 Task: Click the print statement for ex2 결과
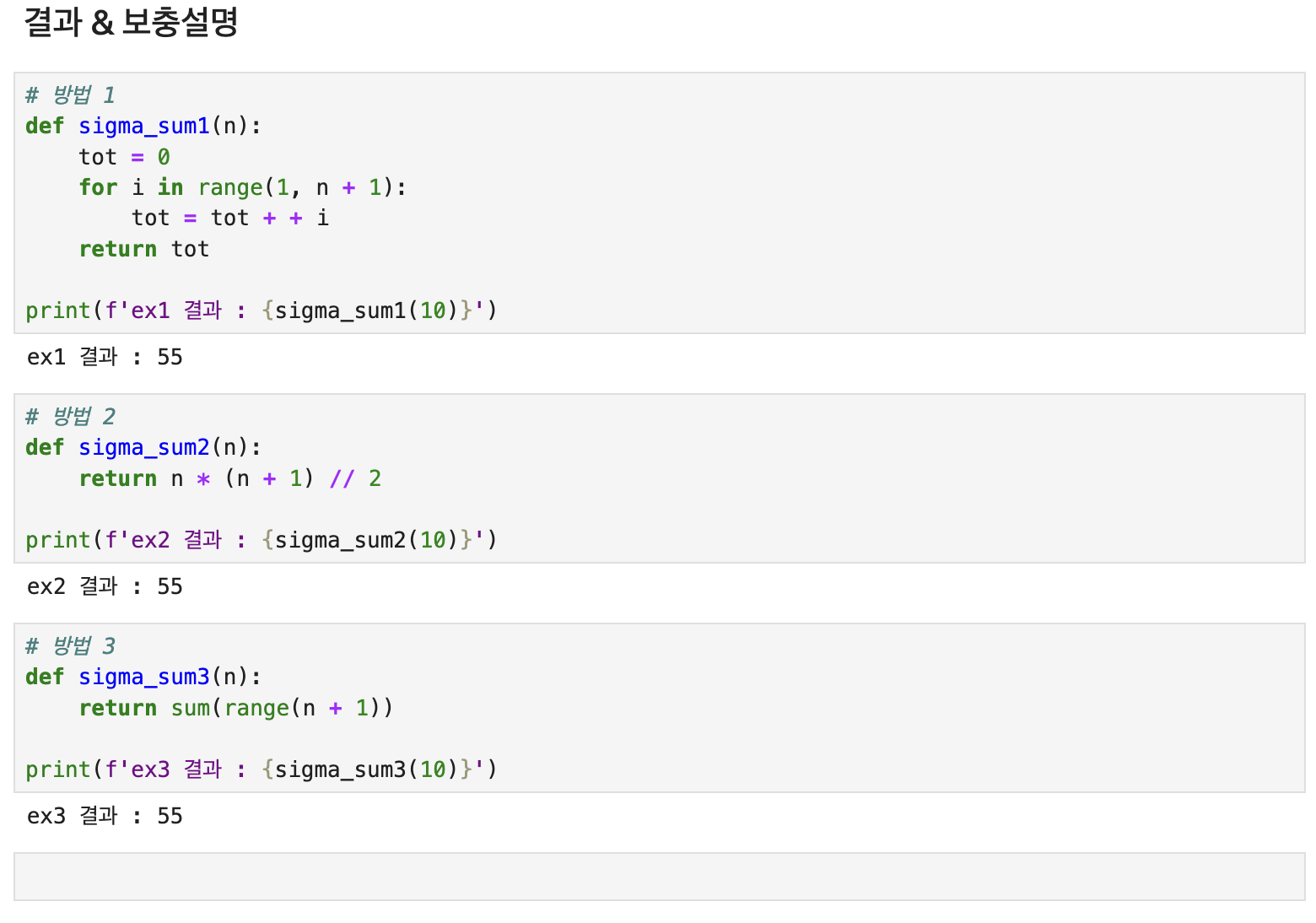(x=262, y=540)
